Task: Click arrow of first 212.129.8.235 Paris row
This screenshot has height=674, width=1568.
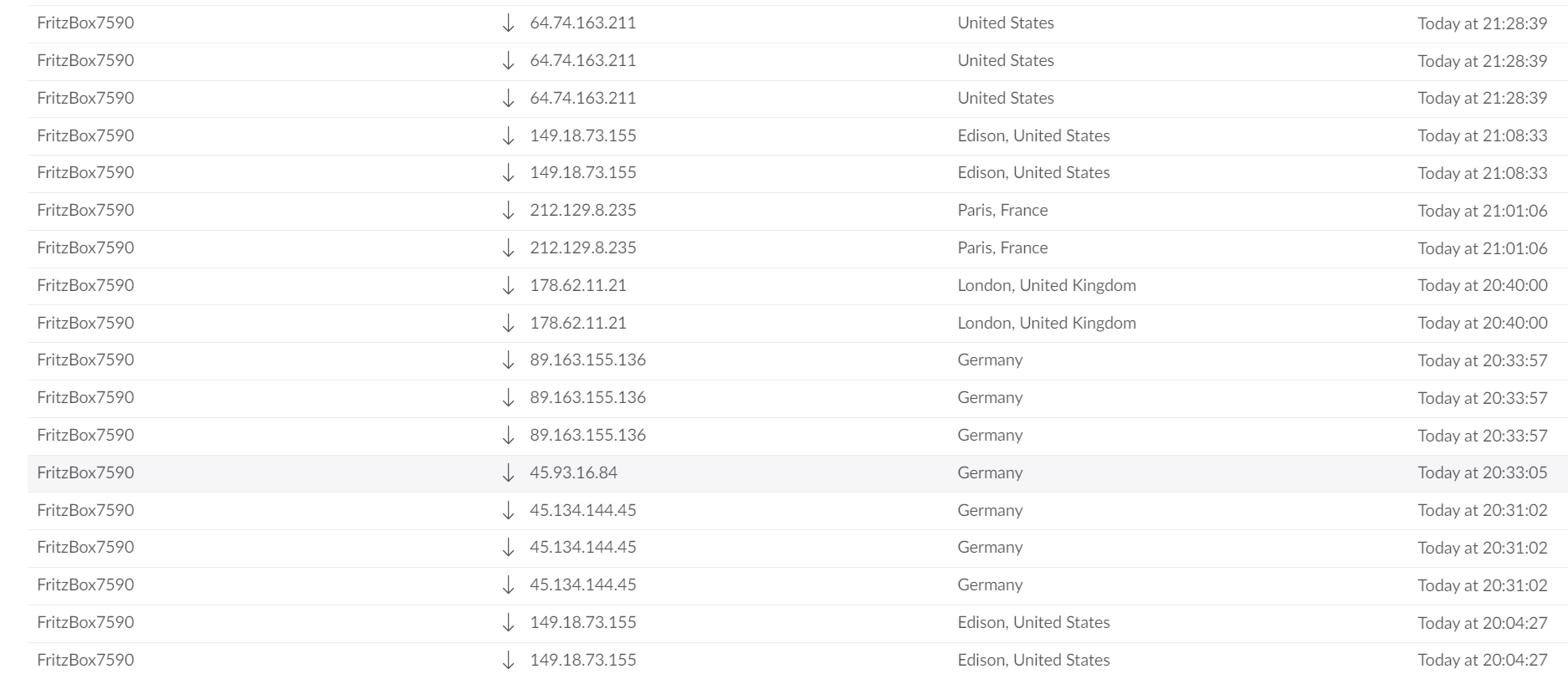Action: pos(508,211)
